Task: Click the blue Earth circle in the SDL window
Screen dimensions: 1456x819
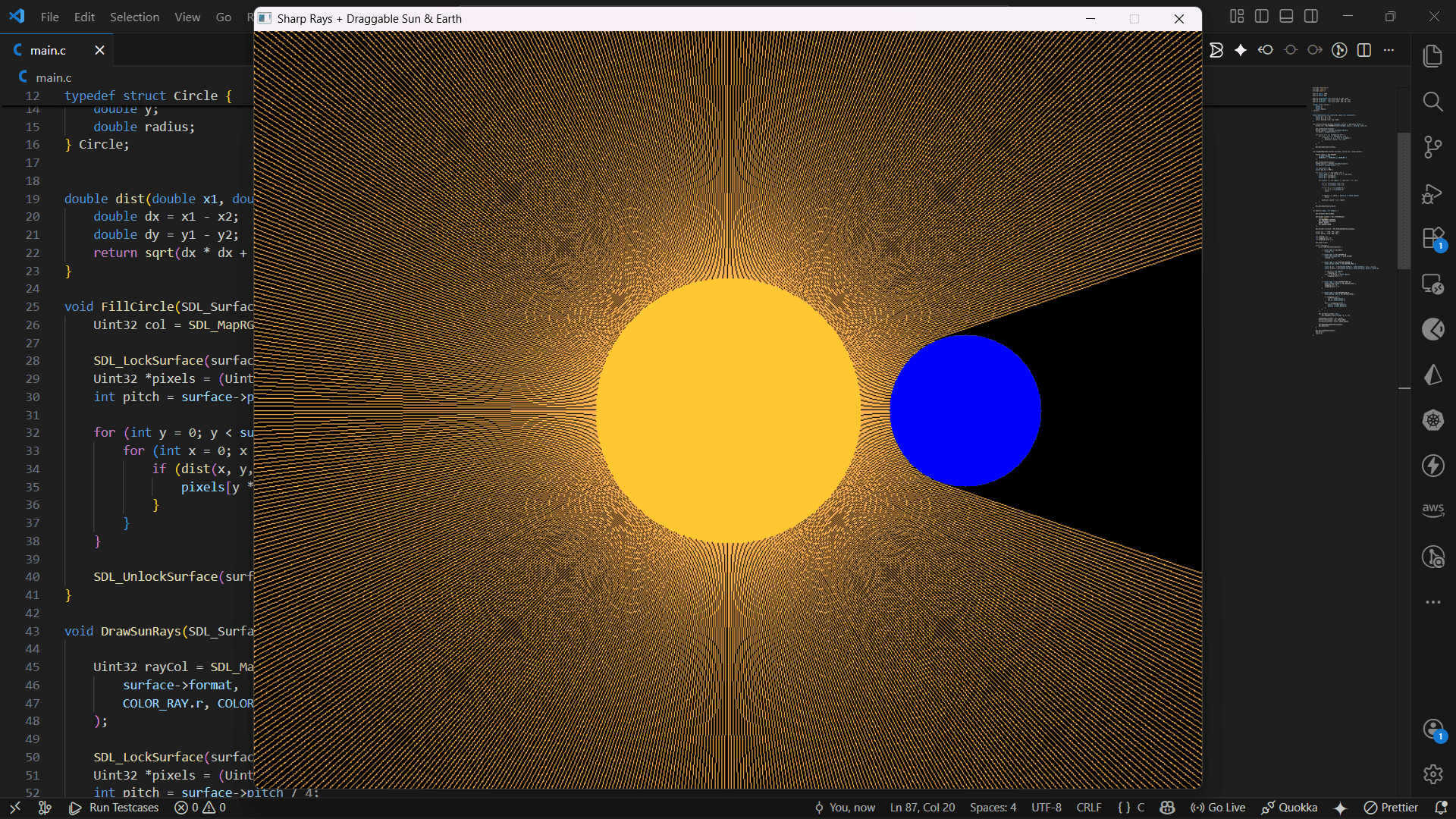Action: pyautogui.click(x=965, y=409)
